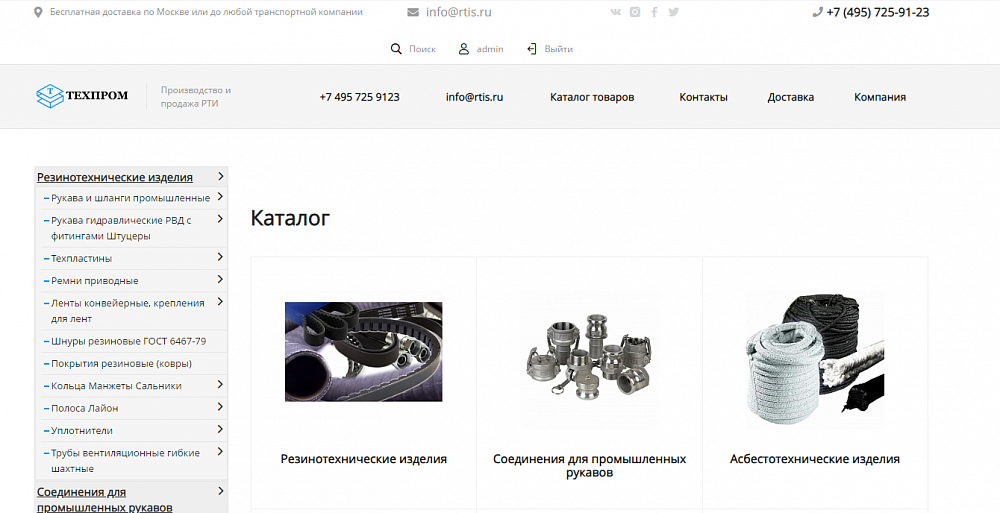Expand Ленты конвейерные chevron
The image size is (1000, 513).
point(220,302)
